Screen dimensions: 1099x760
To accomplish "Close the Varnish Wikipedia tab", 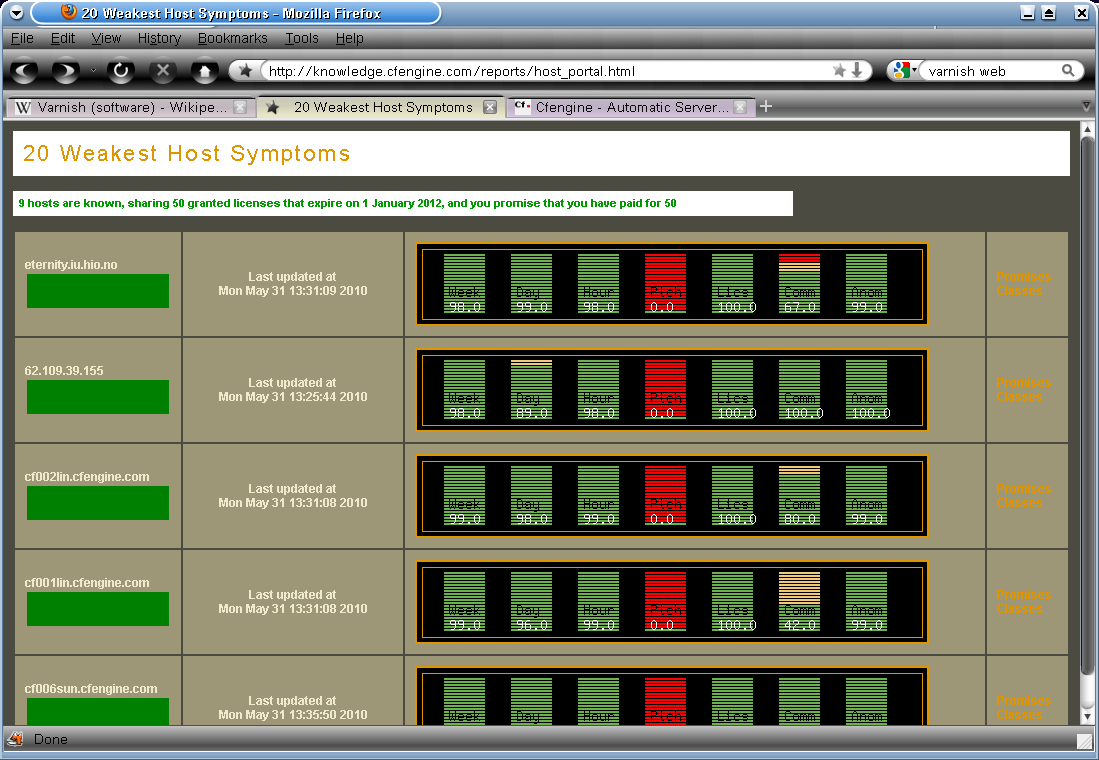I will tap(240, 107).
